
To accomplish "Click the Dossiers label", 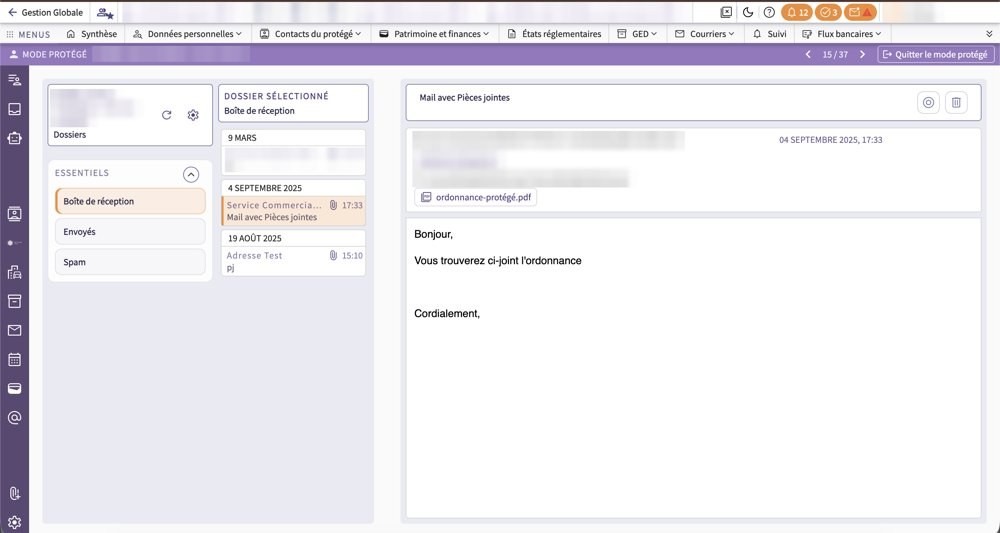I will 70,135.
